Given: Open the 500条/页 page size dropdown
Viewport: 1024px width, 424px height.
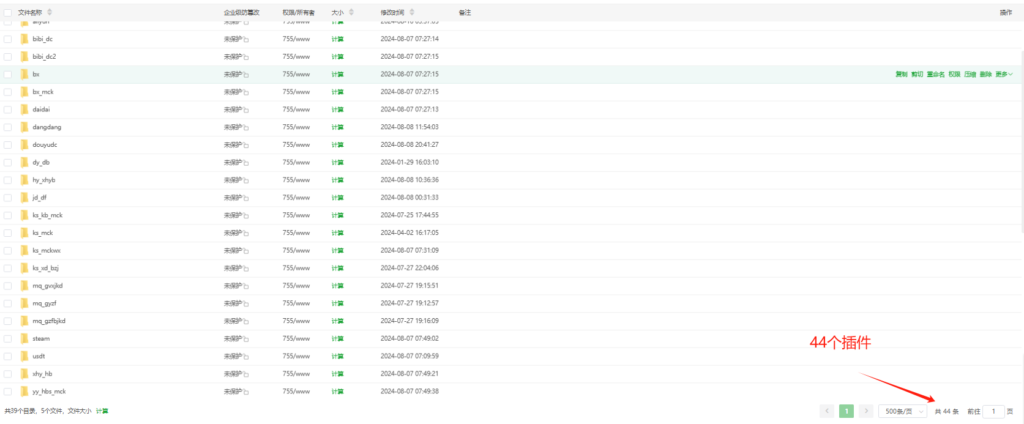Looking at the screenshot, I should pyautogui.click(x=903, y=411).
